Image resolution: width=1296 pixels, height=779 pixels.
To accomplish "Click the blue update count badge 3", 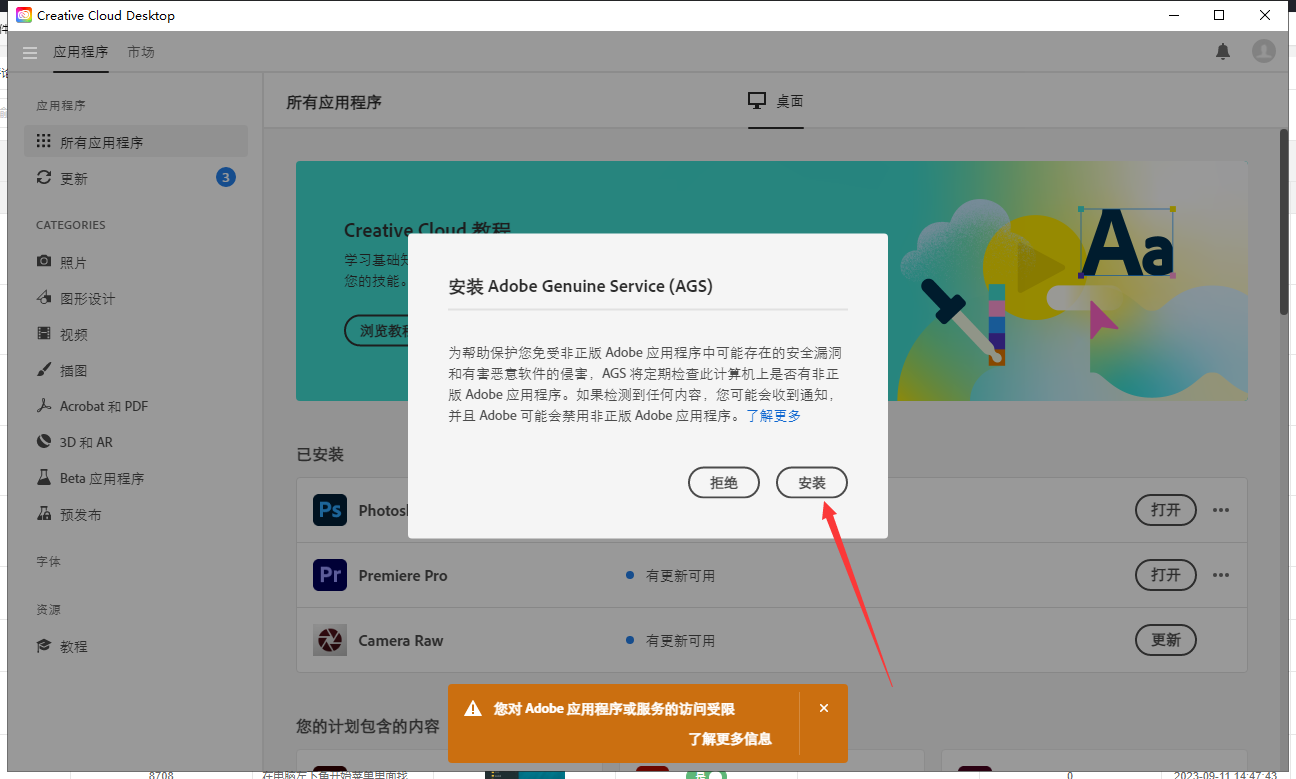I will pyautogui.click(x=226, y=178).
